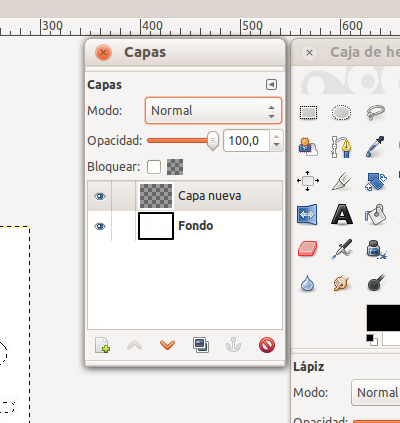Click the Capas tab heading
The image size is (400, 423).
point(104,85)
